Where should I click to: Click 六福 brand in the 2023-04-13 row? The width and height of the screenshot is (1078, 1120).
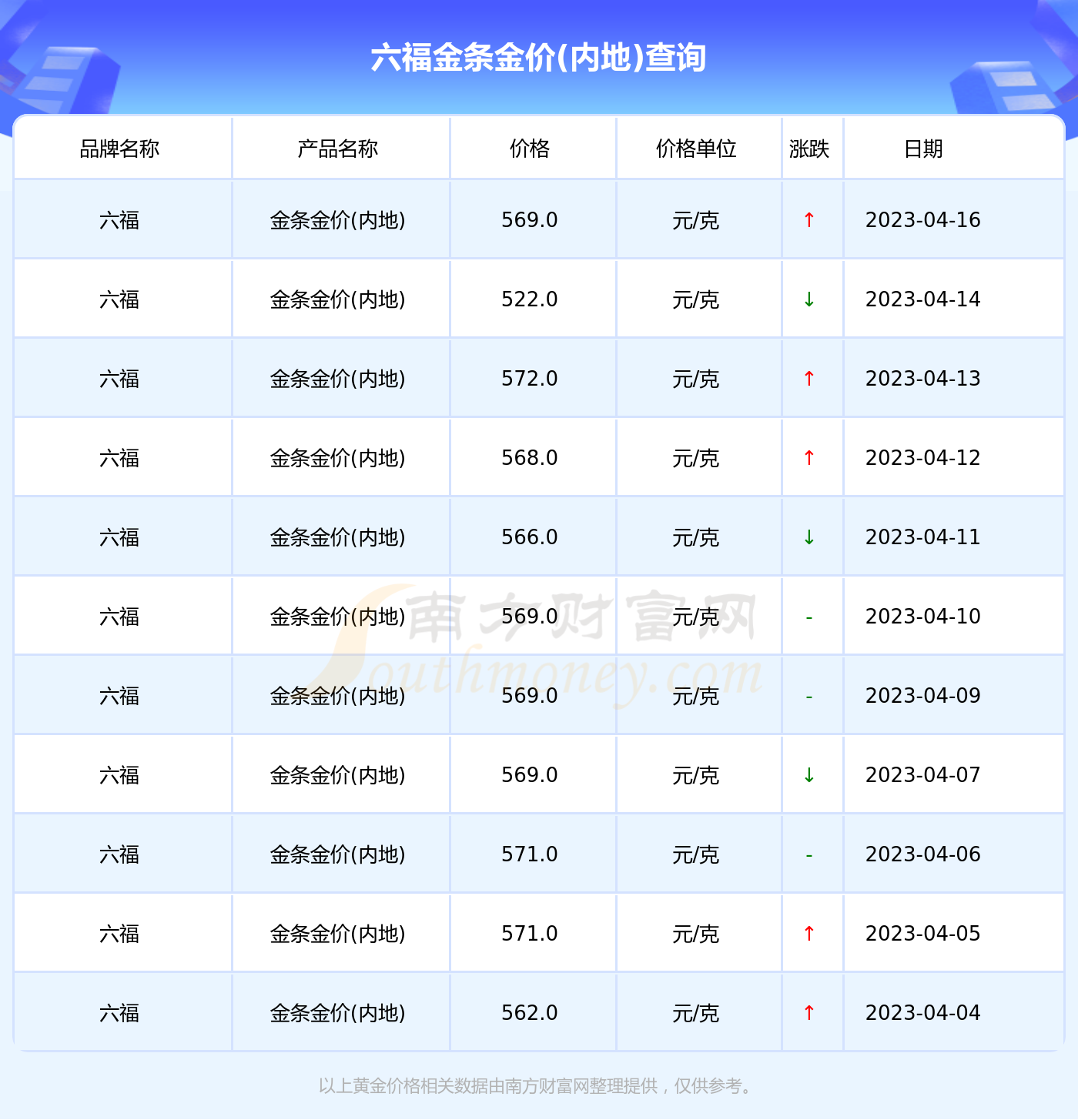[119, 379]
